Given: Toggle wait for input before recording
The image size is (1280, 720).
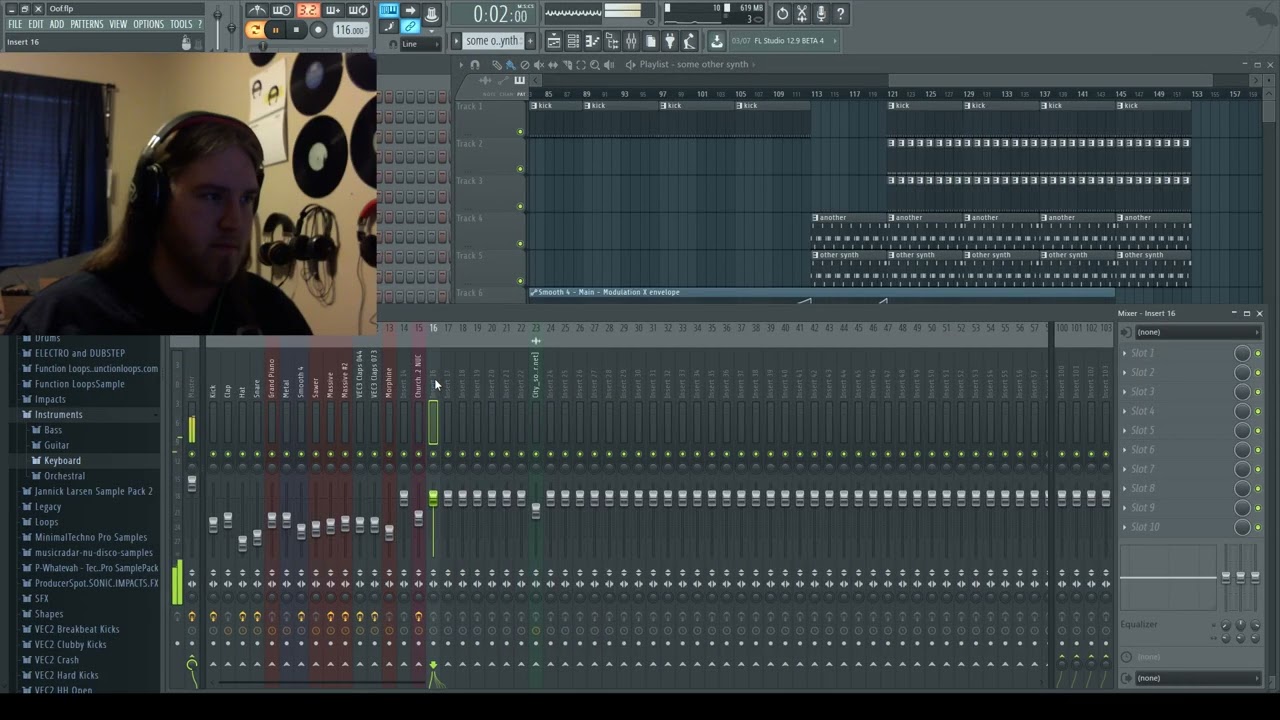Looking at the screenshot, I should coord(282,11).
